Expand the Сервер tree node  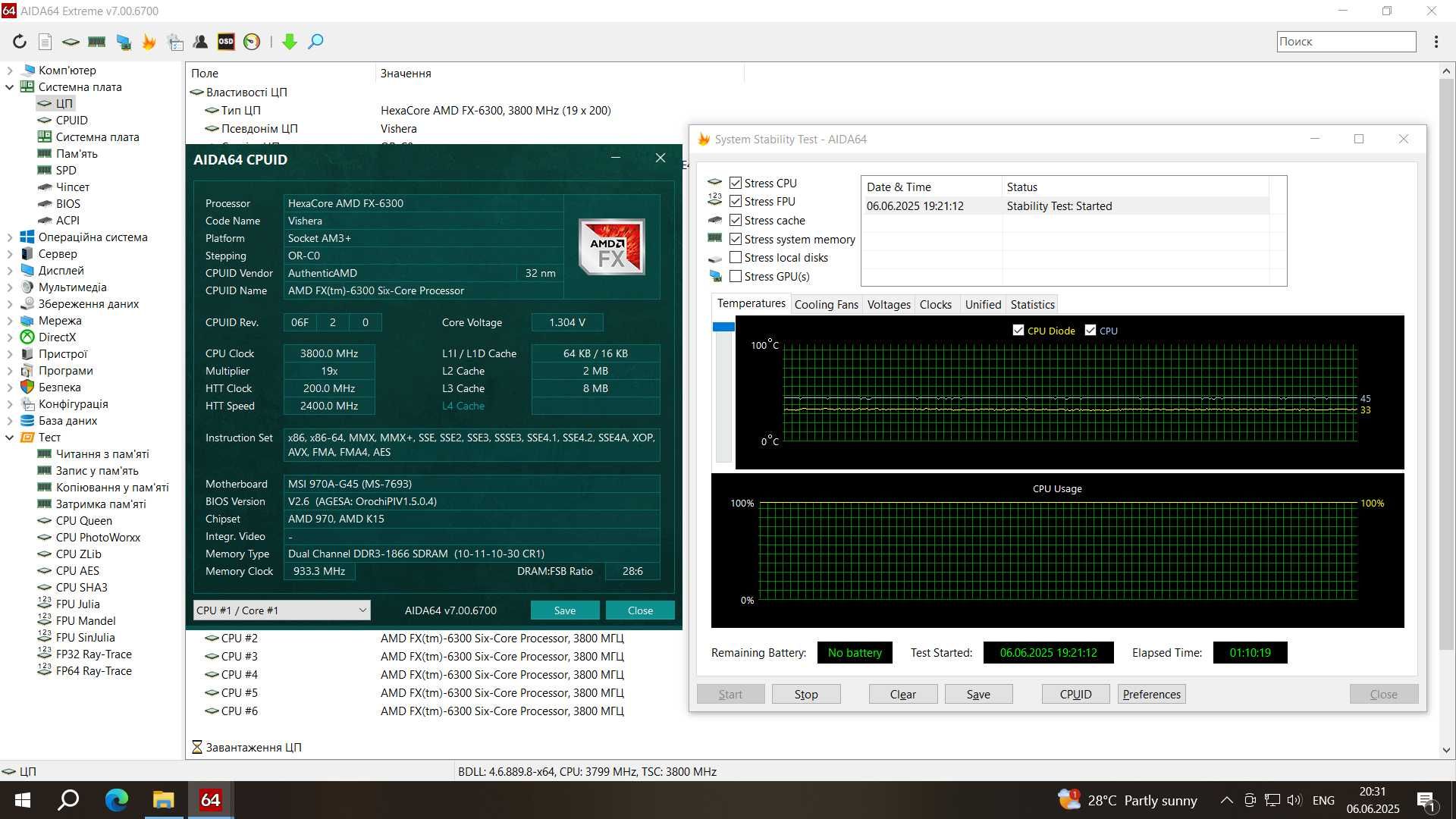tap(10, 254)
